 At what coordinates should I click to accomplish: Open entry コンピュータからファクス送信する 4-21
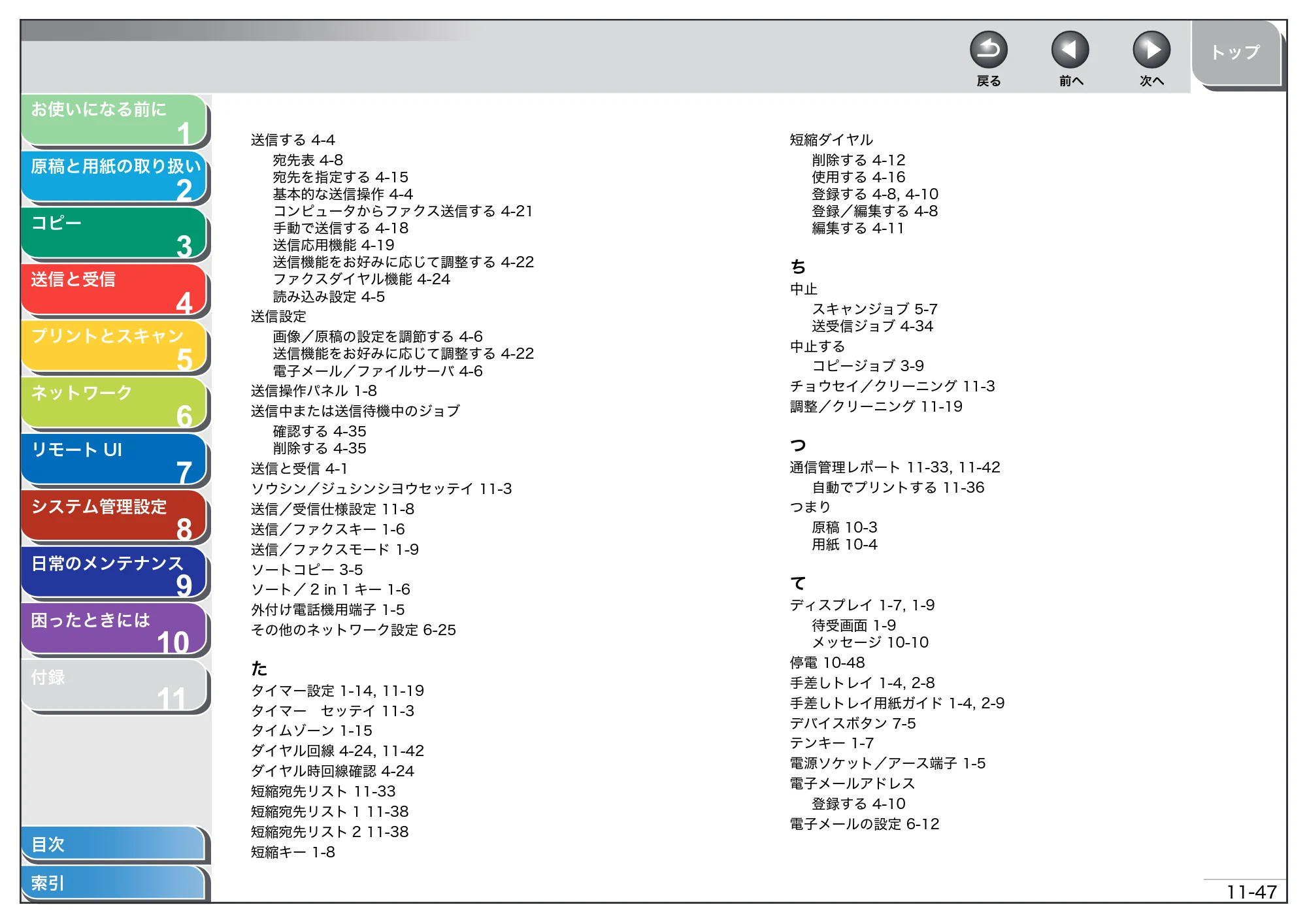click(x=403, y=211)
